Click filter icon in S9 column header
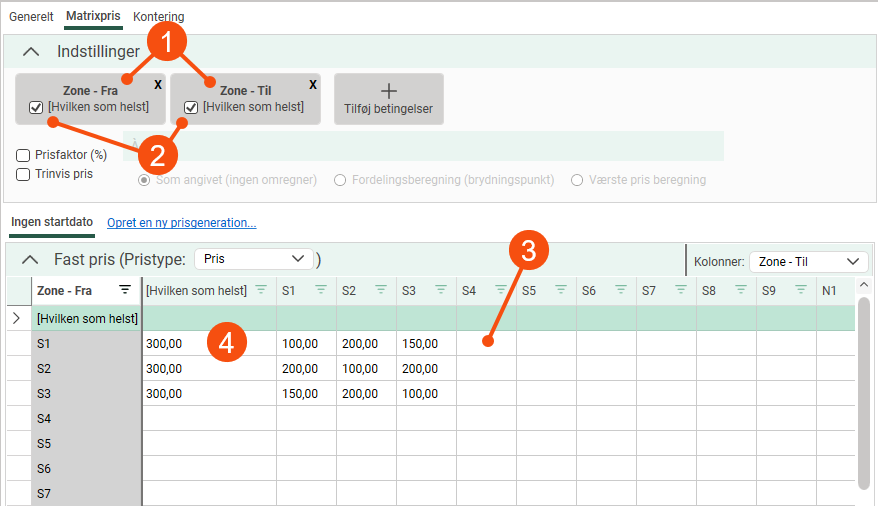Viewport: 878px width, 506px height. point(801,290)
